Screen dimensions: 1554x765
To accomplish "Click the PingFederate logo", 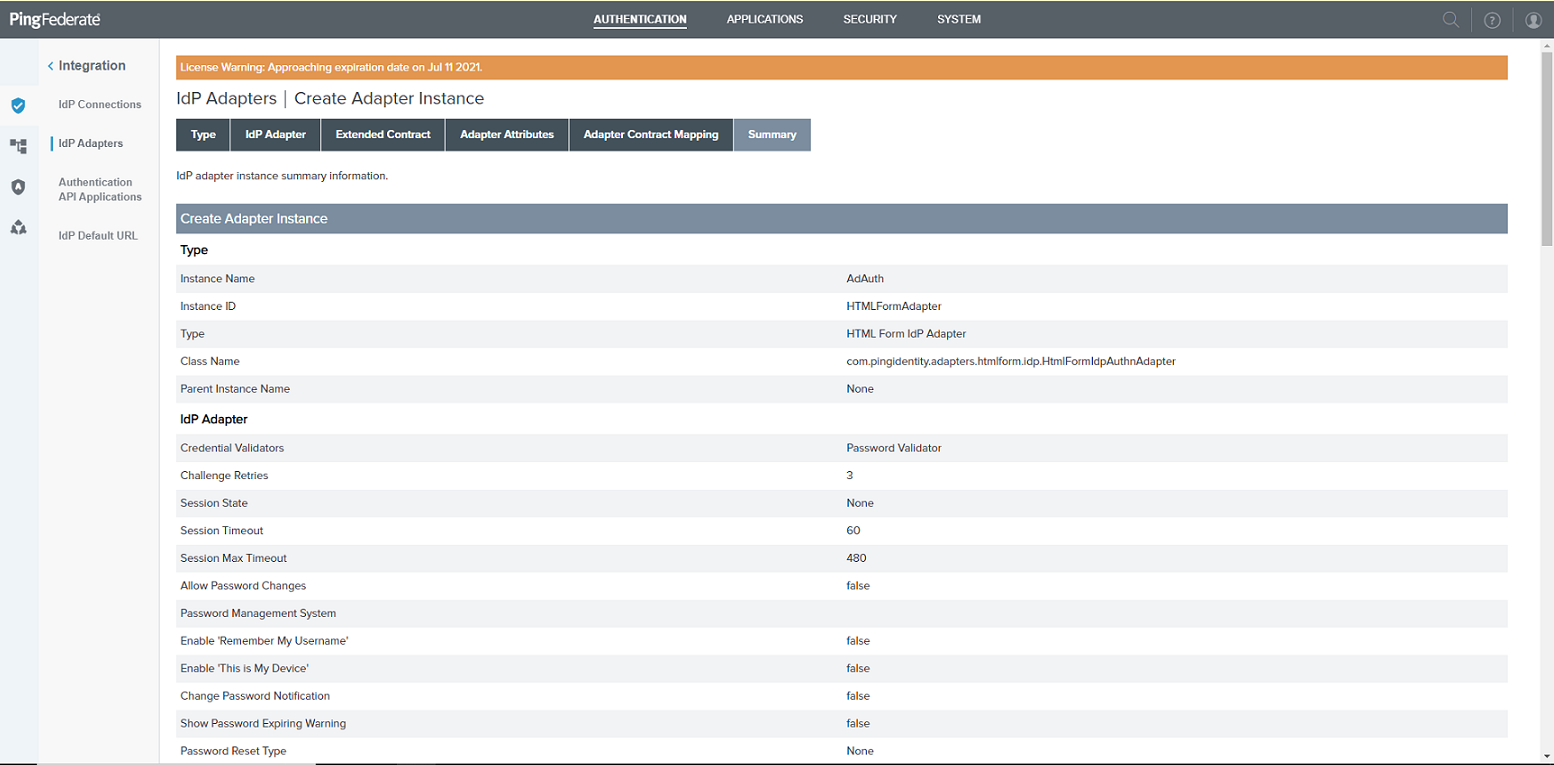I will [54, 19].
